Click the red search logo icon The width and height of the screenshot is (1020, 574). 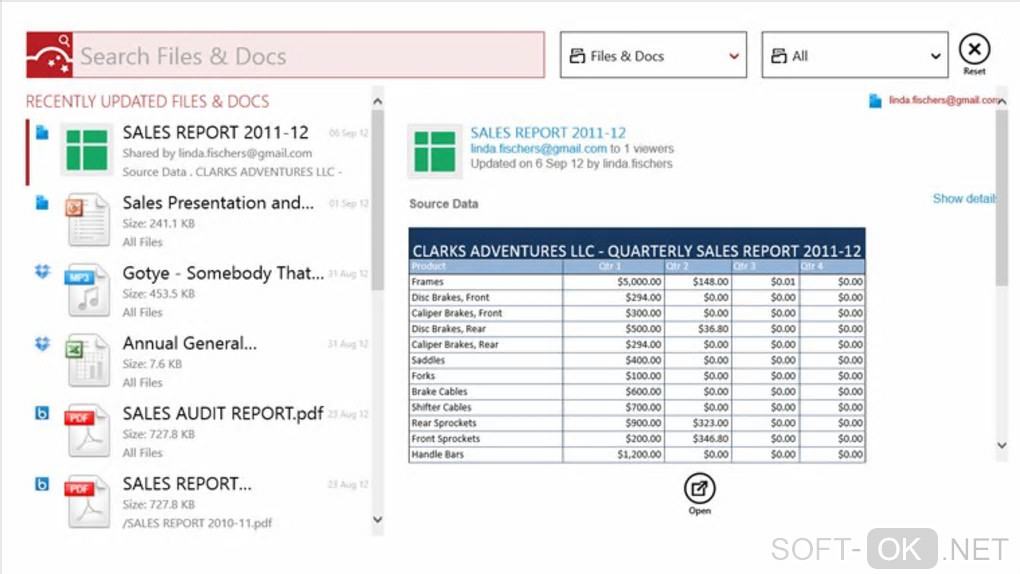point(49,55)
